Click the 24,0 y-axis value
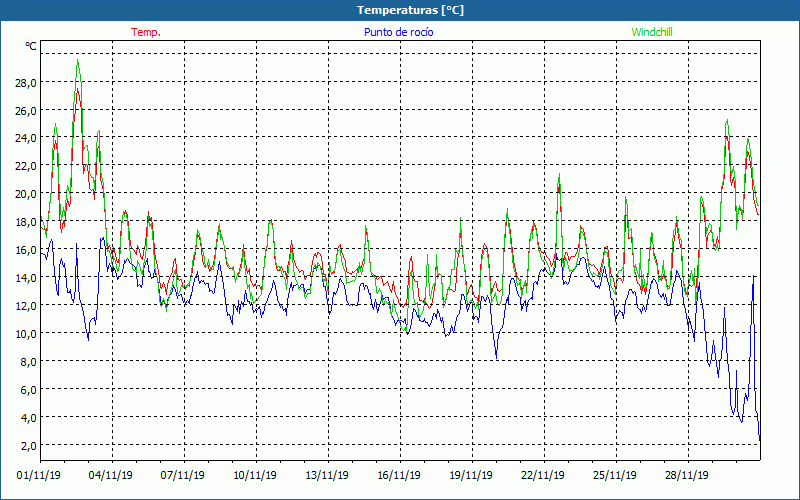800x500 pixels. (26, 138)
